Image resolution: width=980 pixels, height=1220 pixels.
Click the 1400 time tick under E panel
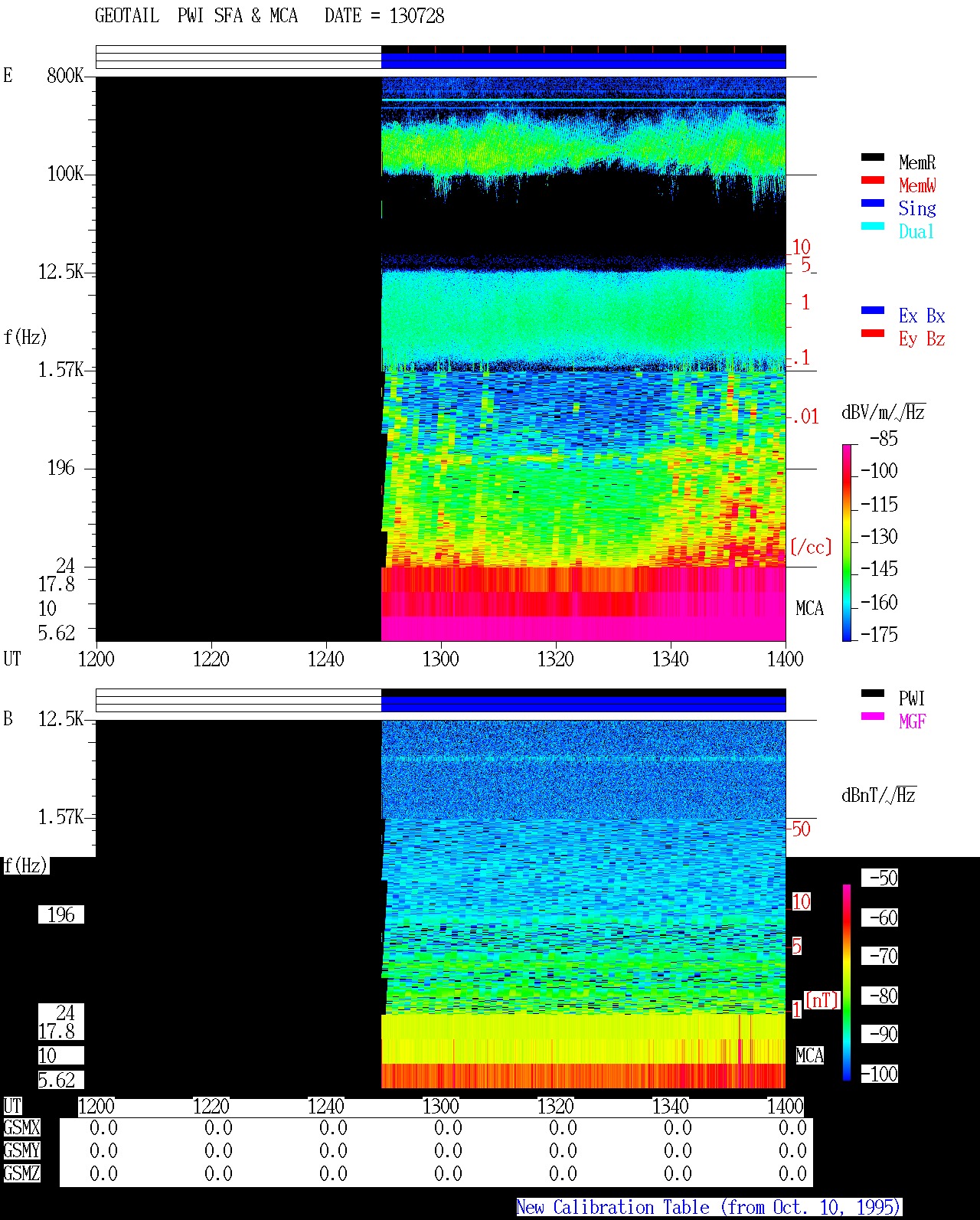click(785, 659)
